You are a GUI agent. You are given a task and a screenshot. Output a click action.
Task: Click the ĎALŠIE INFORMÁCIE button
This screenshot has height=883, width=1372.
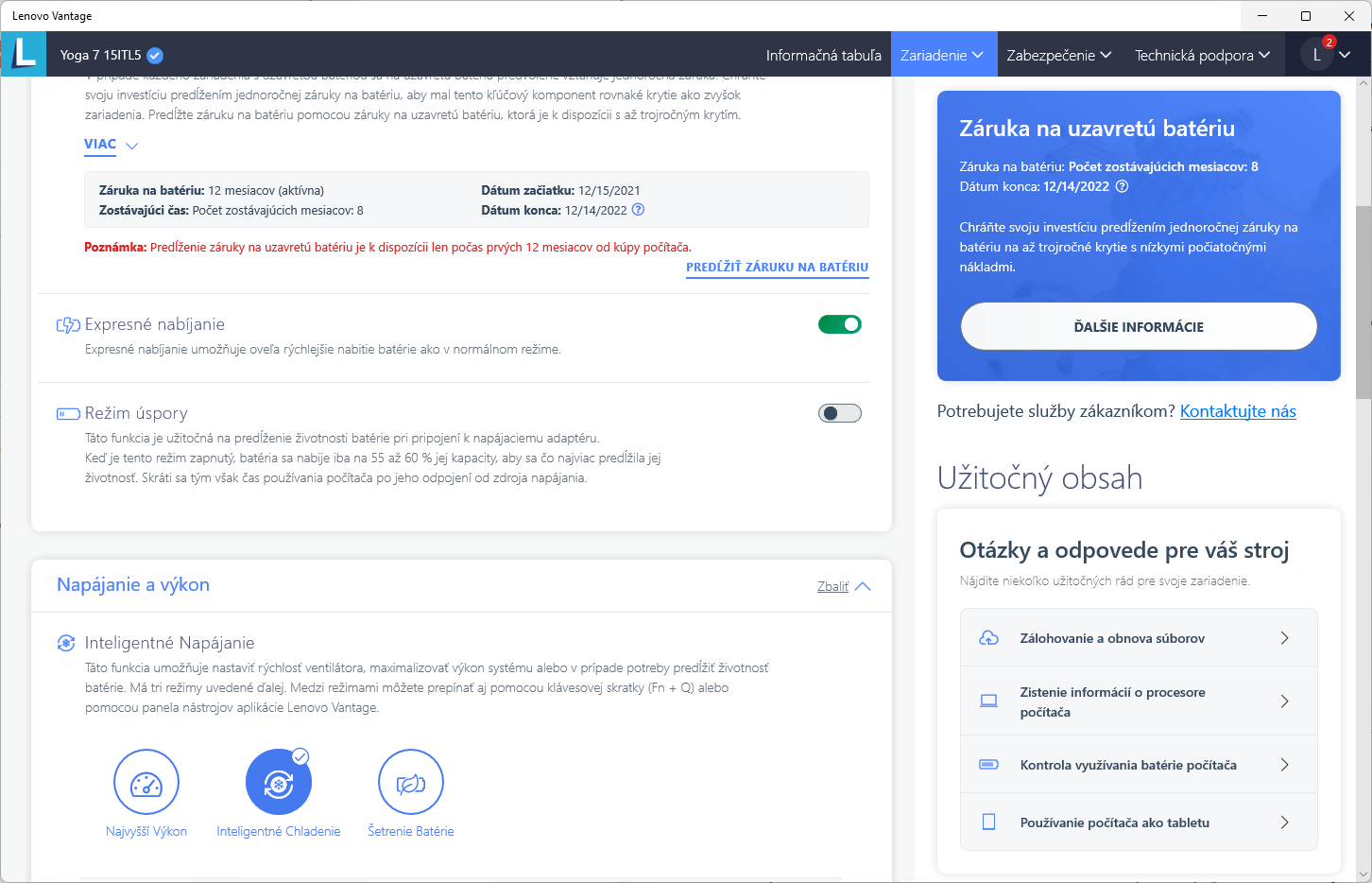1139,327
